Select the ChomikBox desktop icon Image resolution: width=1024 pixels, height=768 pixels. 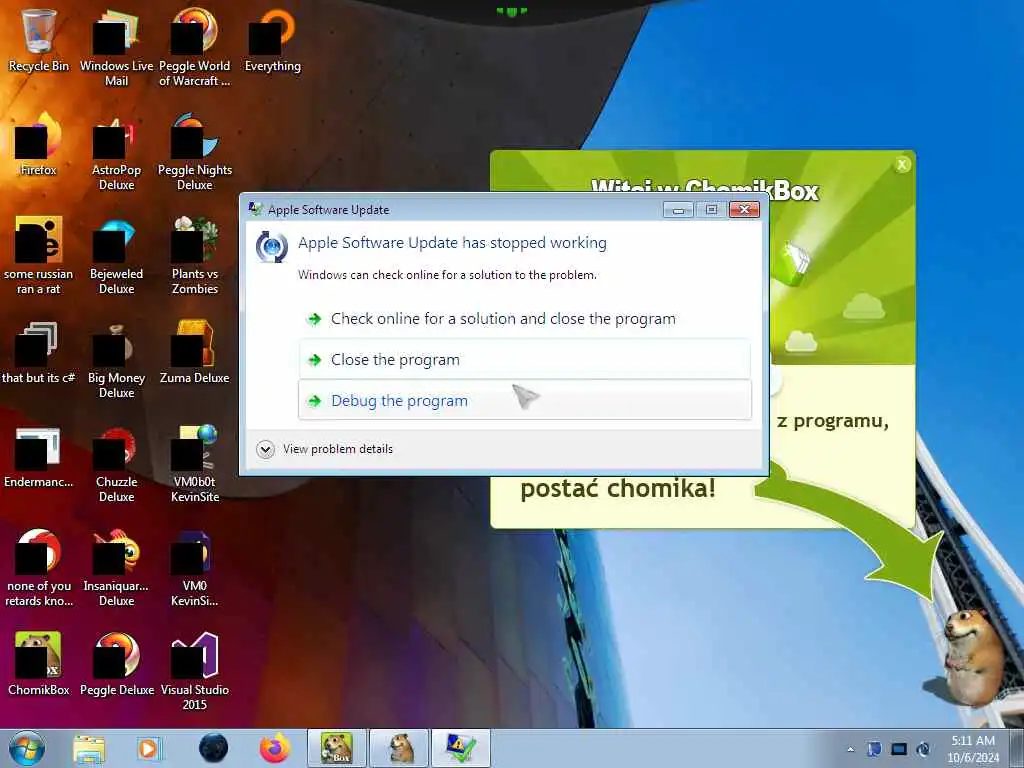click(39, 664)
